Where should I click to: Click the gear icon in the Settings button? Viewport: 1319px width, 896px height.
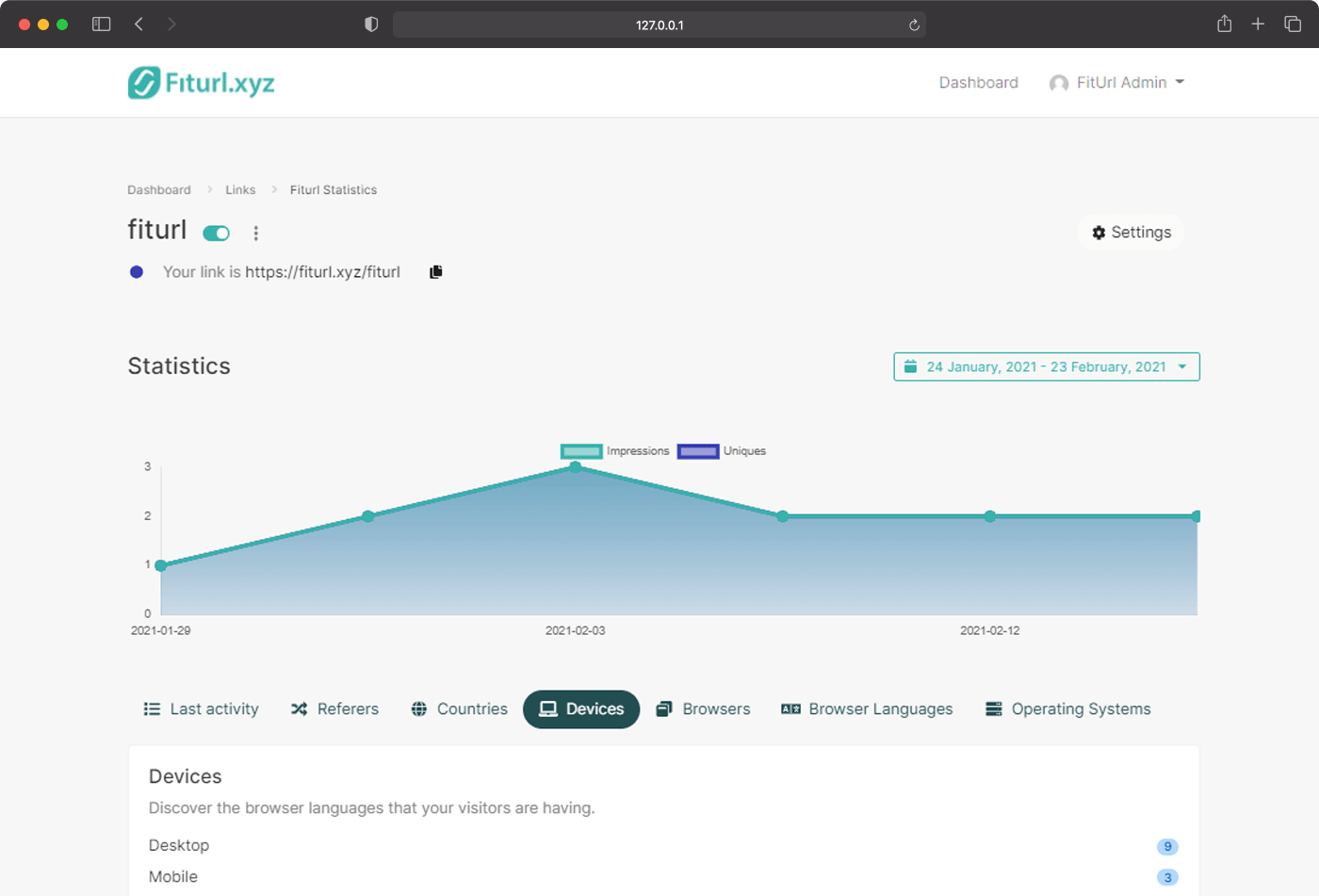[1099, 233]
